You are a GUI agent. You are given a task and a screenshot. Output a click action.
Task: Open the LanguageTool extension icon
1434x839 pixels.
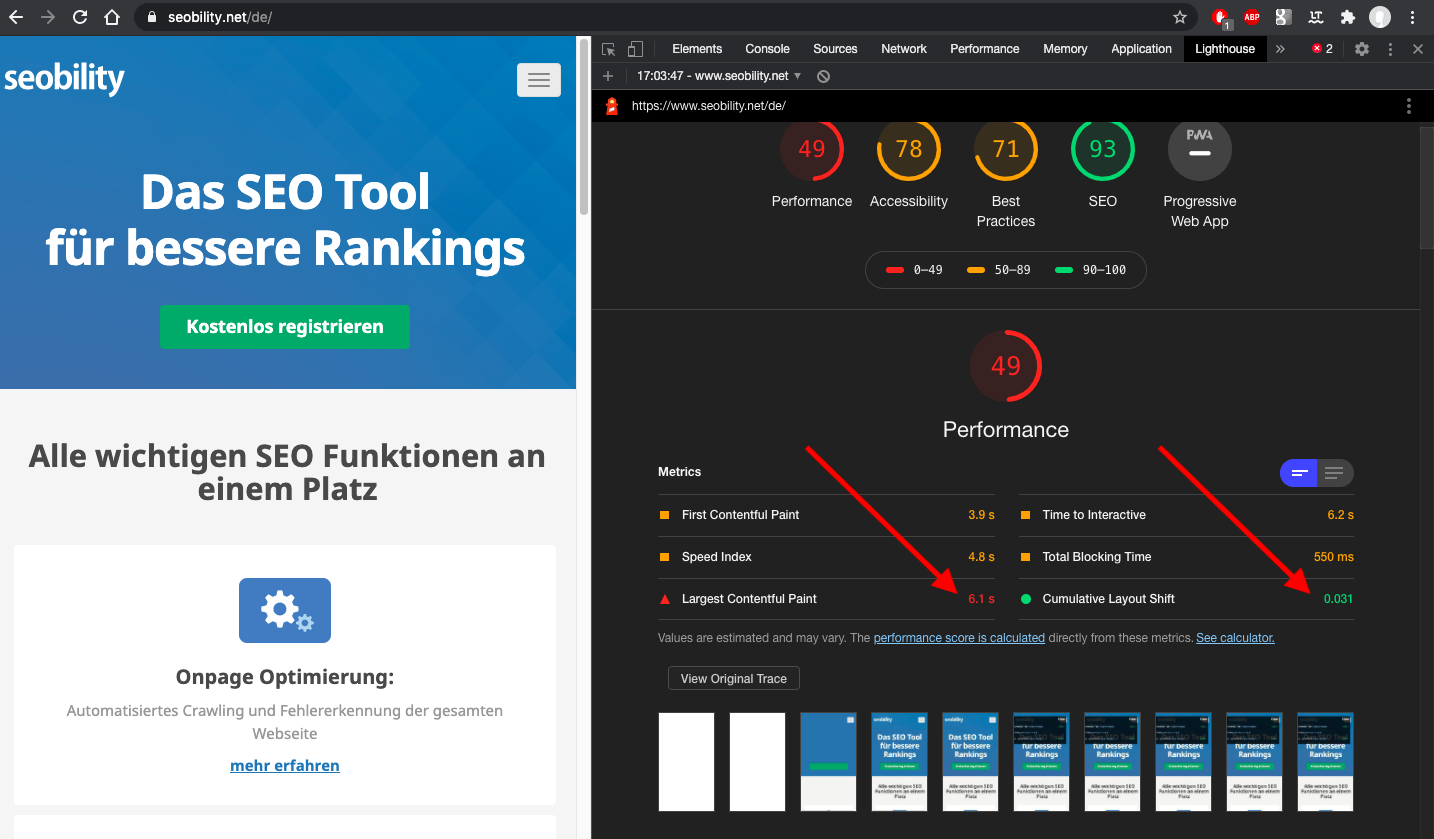pyautogui.click(x=1316, y=17)
